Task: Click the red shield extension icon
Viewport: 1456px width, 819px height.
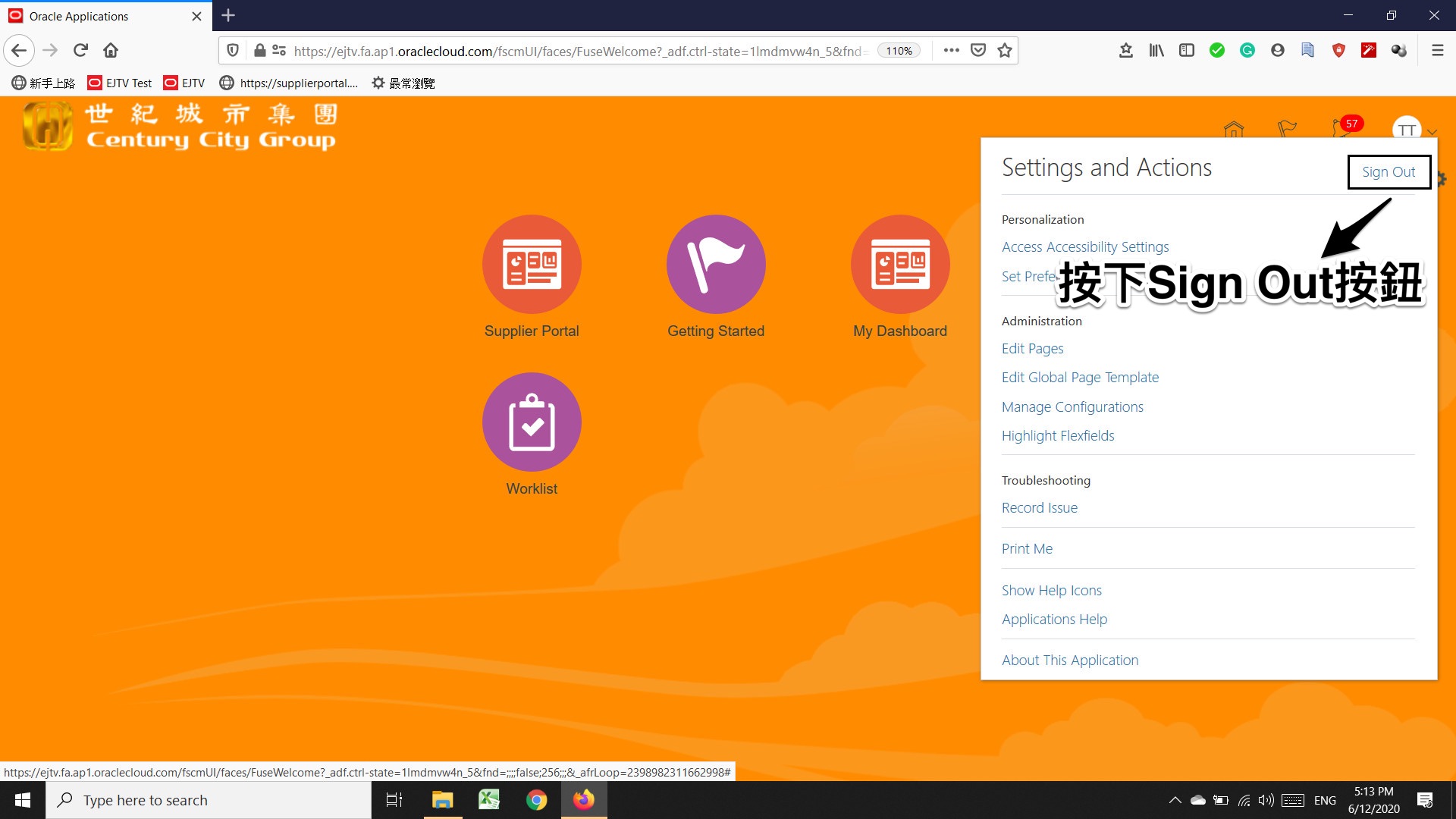Action: 1338,51
